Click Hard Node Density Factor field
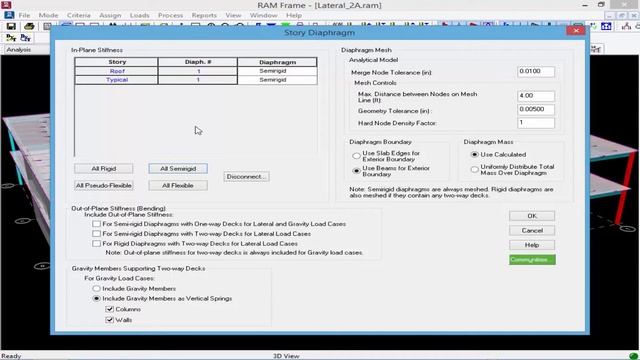The height and width of the screenshot is (360, 640). pos(536,123)
